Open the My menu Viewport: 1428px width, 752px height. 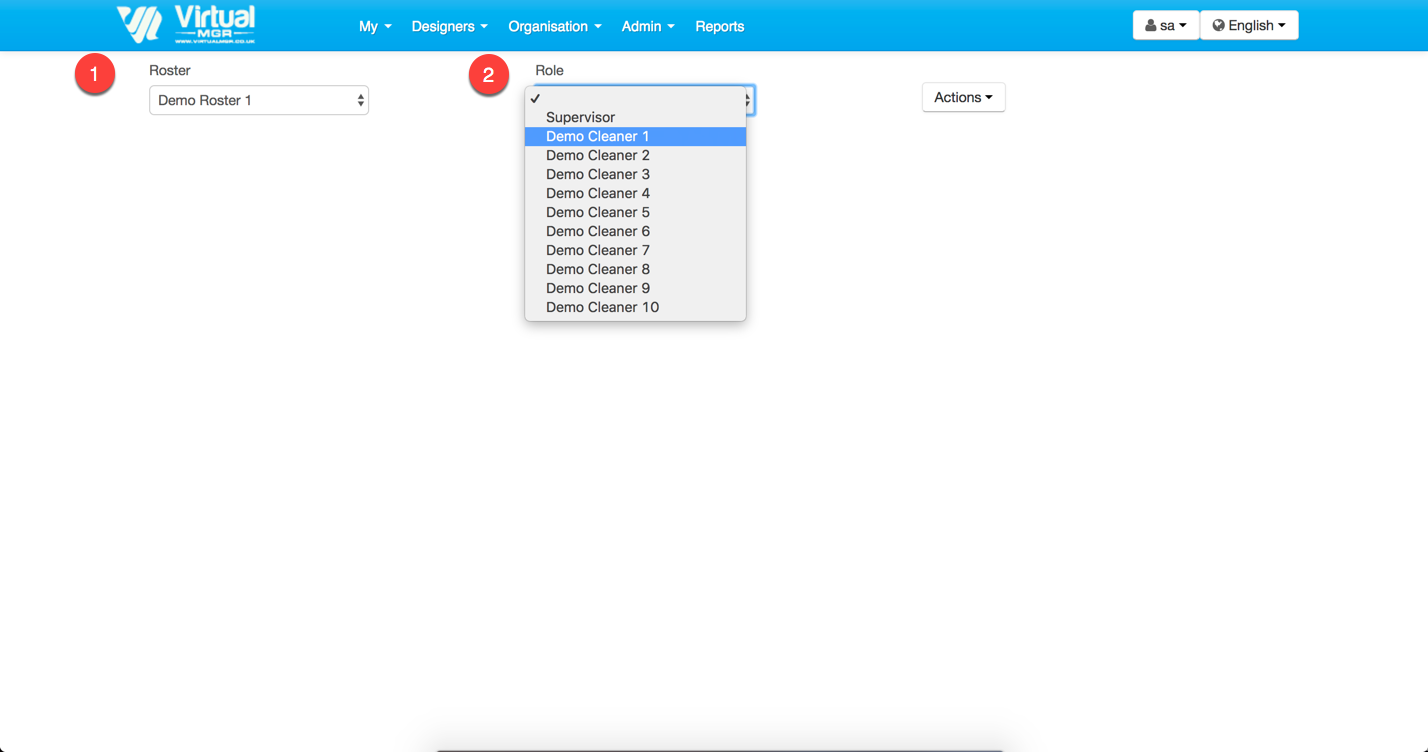coord(375,27)
